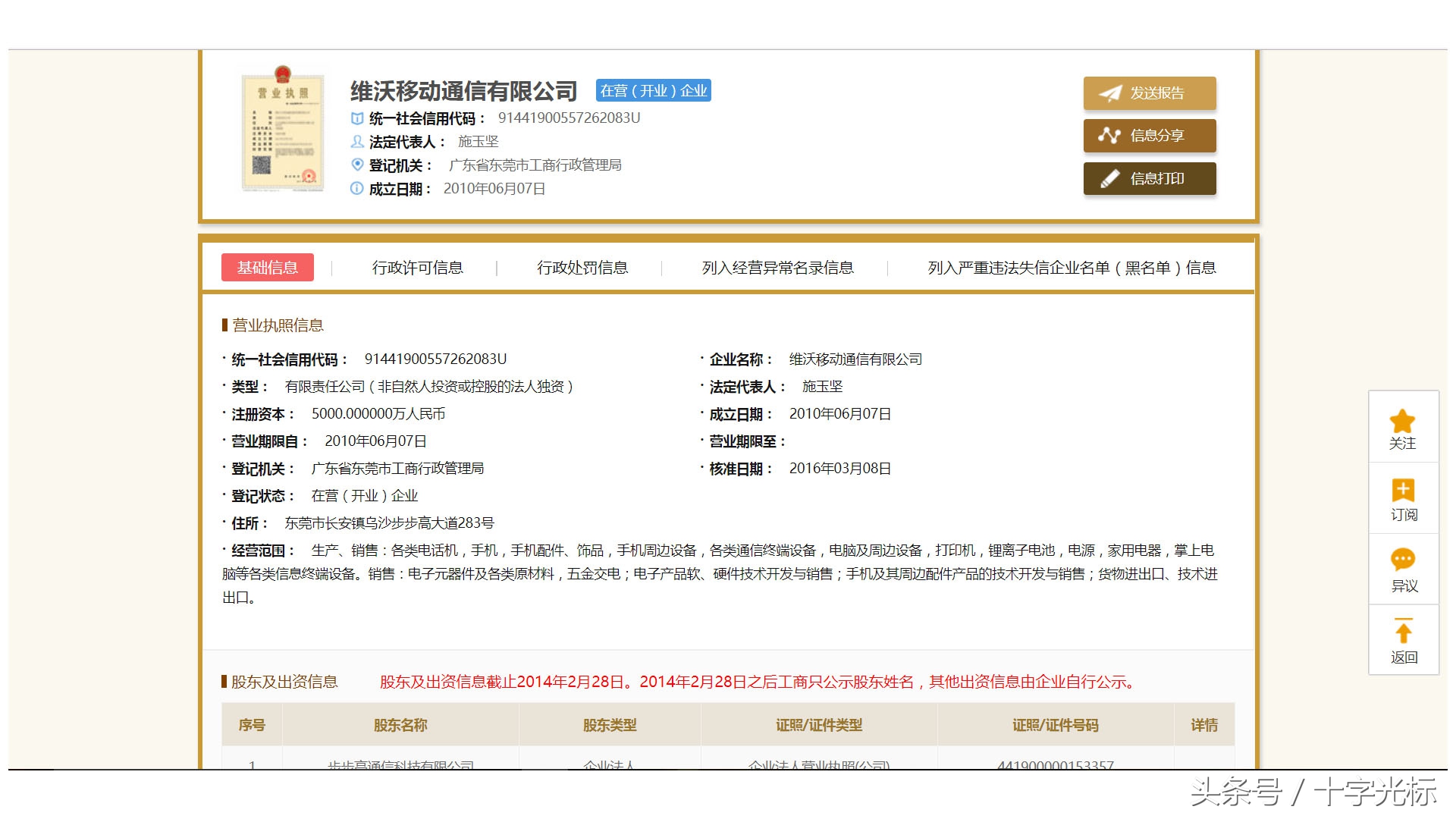Click the share-network icon on 信息分享
Screen dimensions: 1456x819
[x=1111, y=135]
